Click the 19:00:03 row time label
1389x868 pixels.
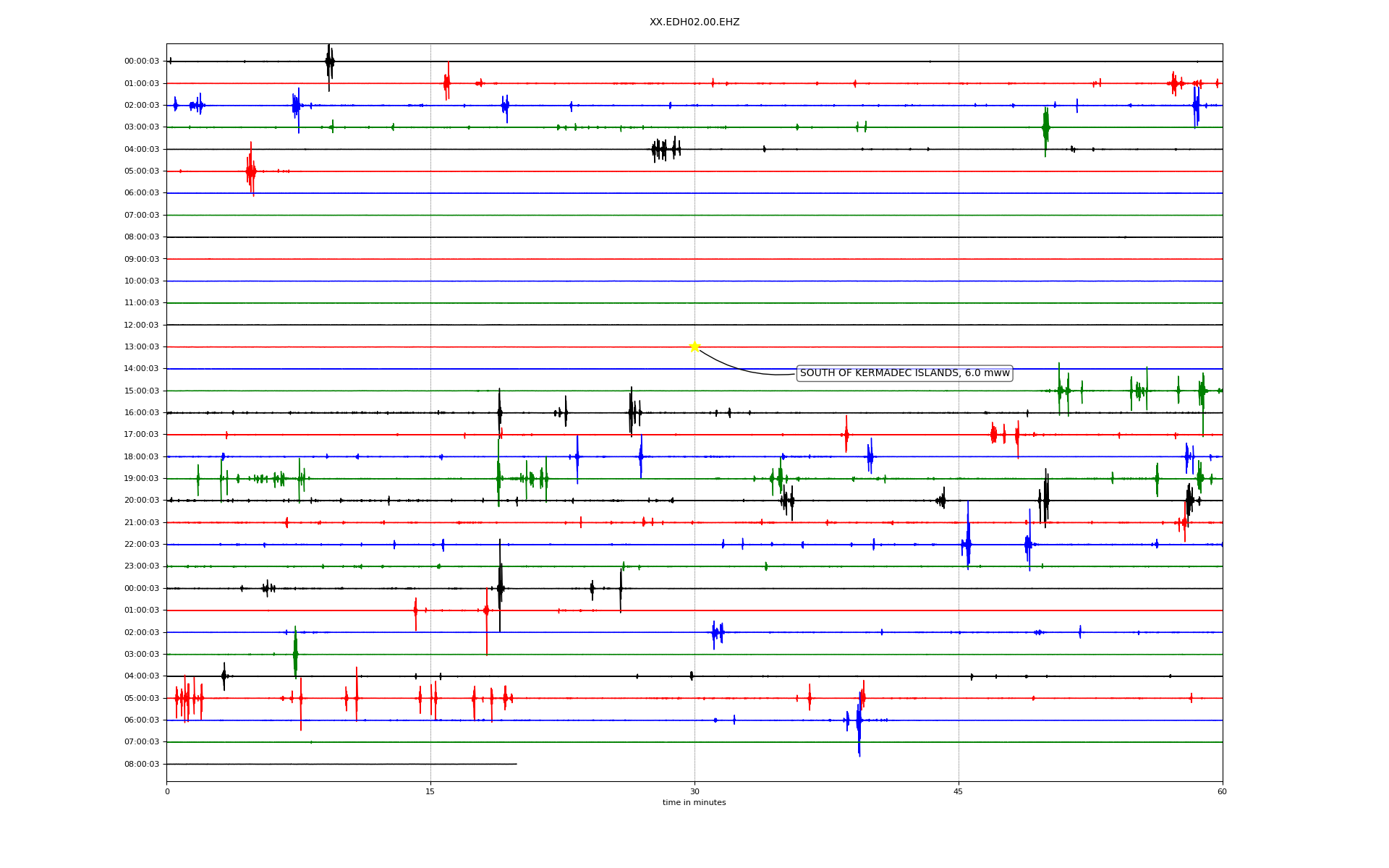(x=142, y=479)
